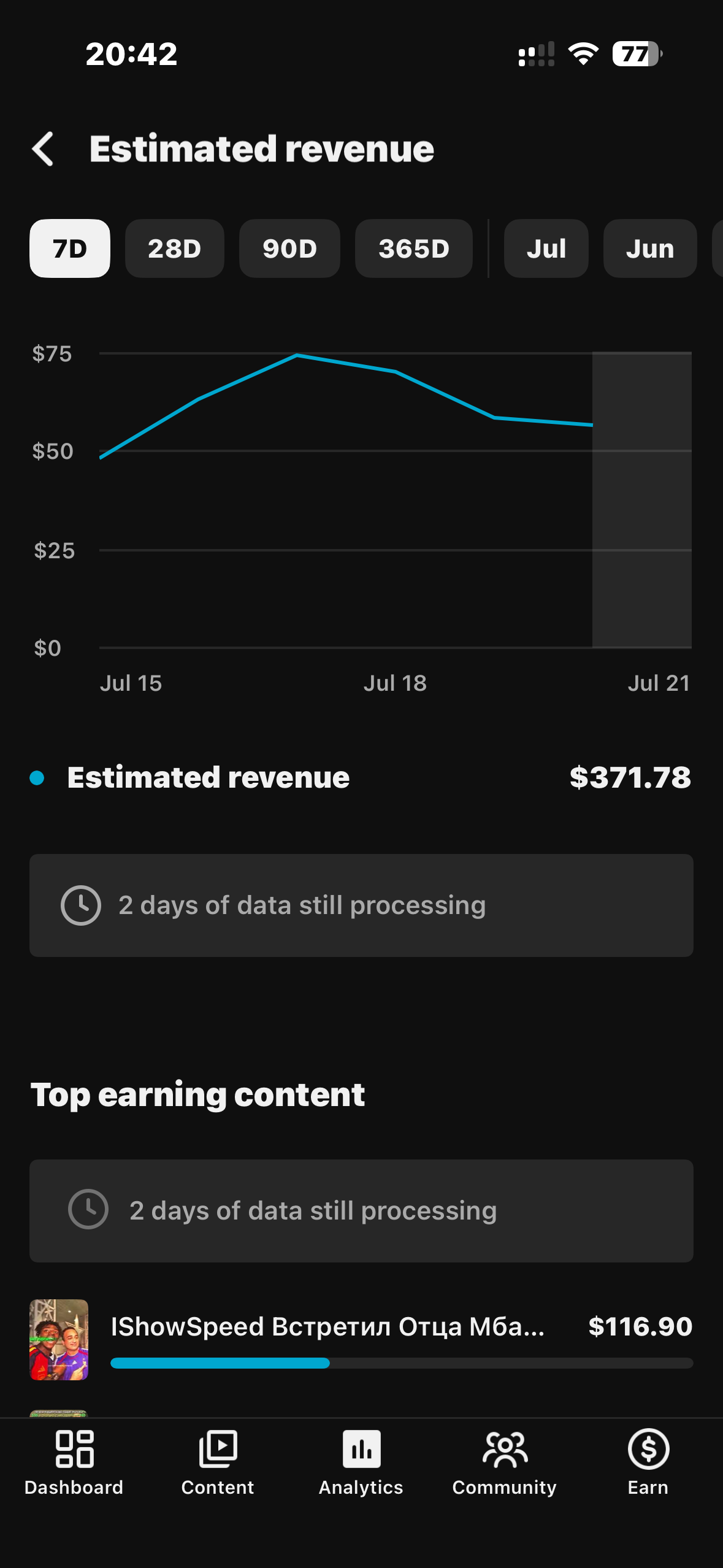Screen dimensions: 723x1568
Task: Open the Community people icon
Action: pos(505,1449)
